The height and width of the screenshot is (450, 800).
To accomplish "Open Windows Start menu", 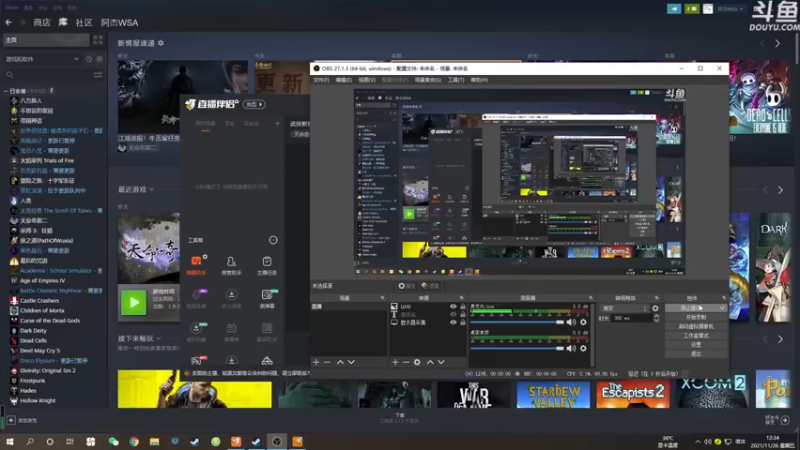I will (10, 441).
